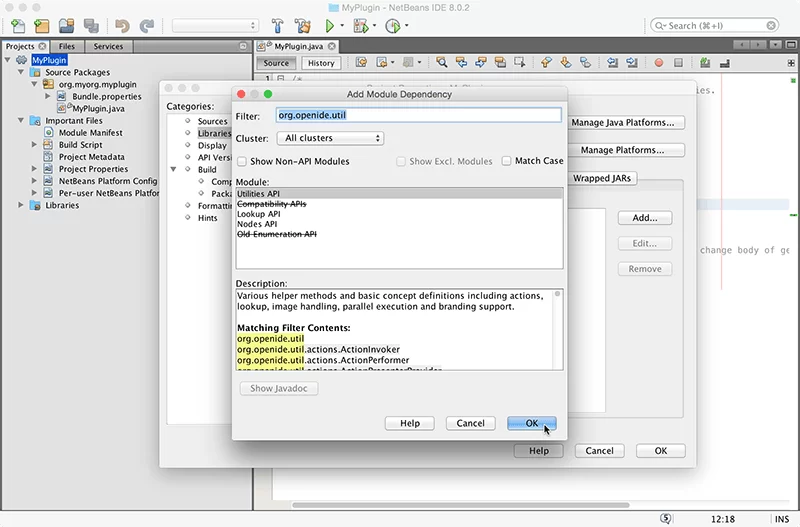
Task: Click OK in Project Properties window
Action: tap(661, 450)
